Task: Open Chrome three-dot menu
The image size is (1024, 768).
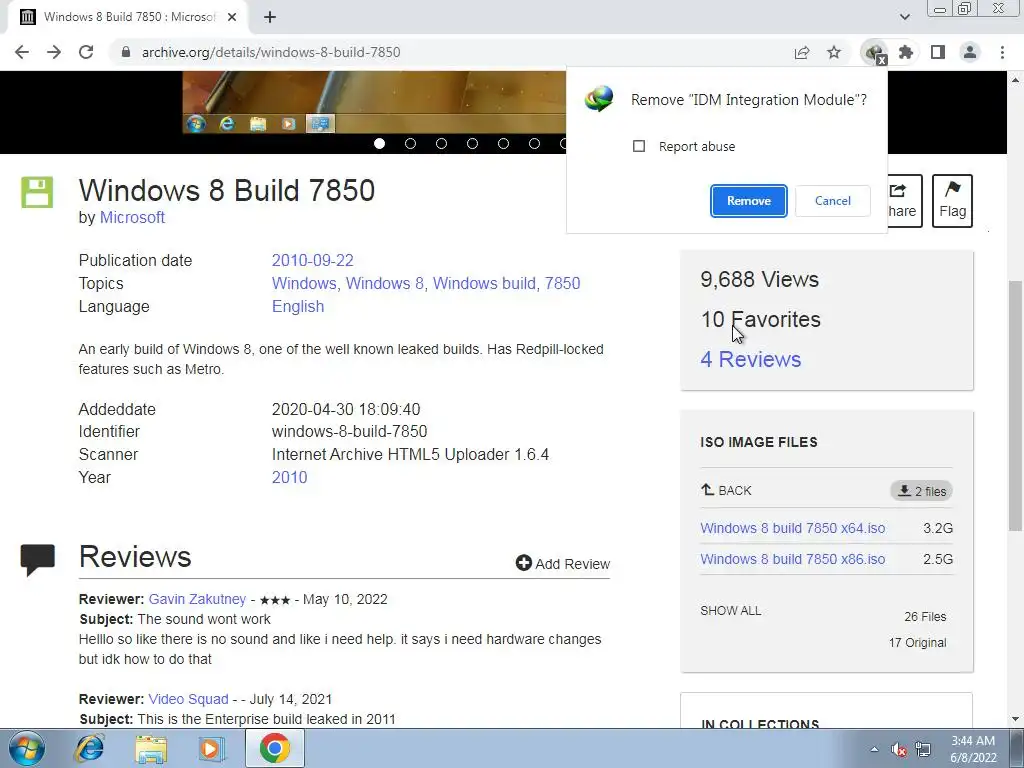Action: tap(1002, 52)
